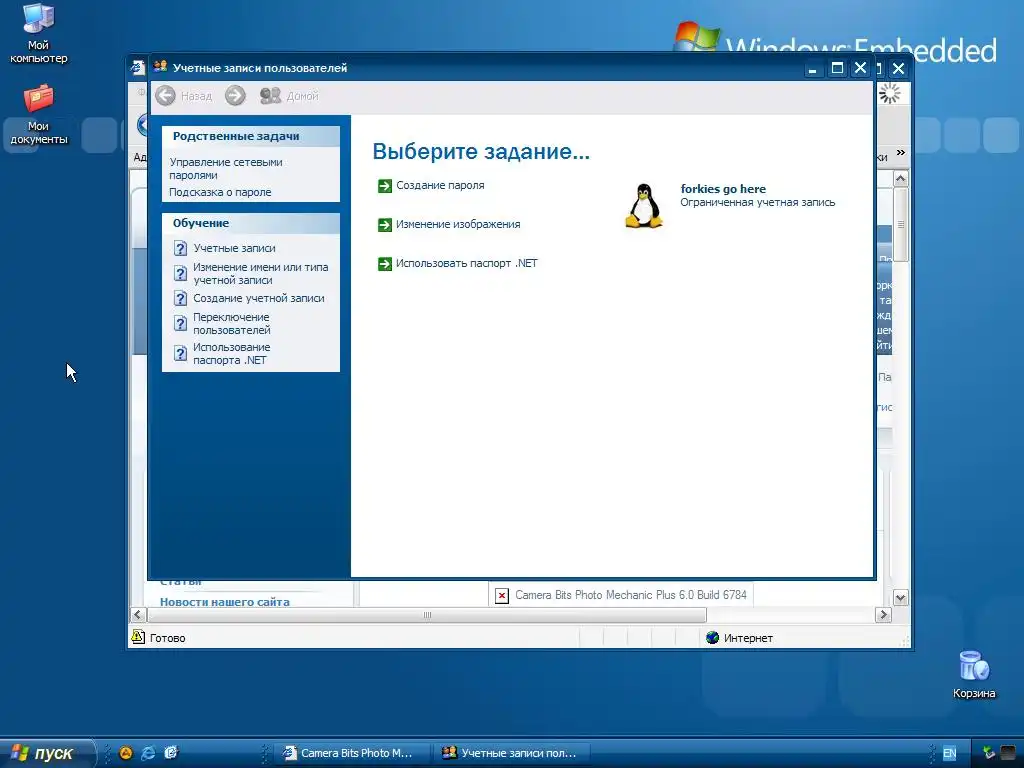This screenshot has width=1024, height=768.
Task: Click the penguin account picture
Action: pos(644,205)
